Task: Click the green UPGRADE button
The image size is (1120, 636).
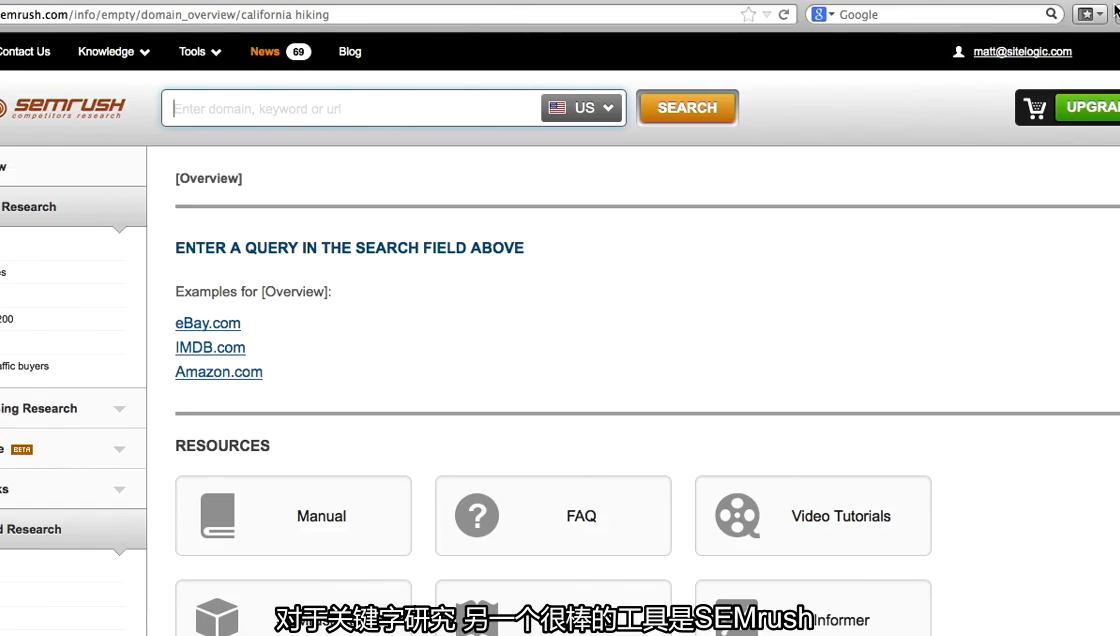Action: [x=1089, y=107]
